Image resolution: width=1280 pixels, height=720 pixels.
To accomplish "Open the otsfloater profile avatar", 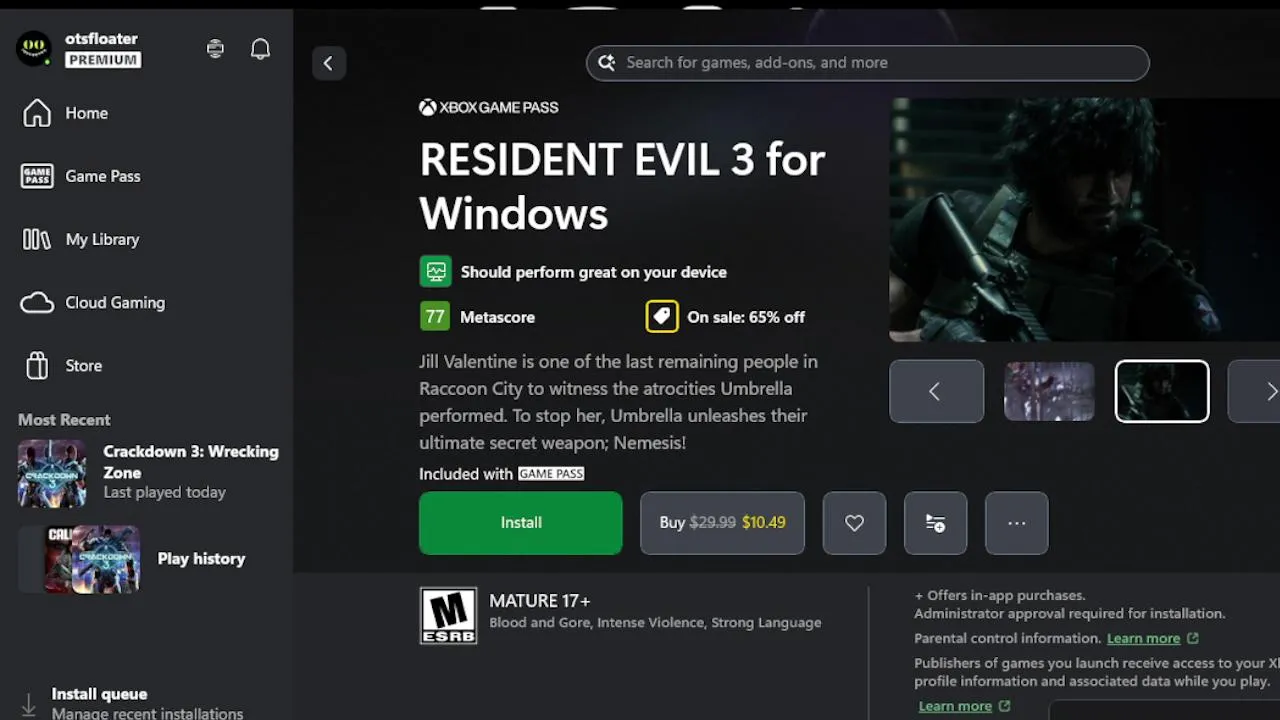I will tap(33, 48).
